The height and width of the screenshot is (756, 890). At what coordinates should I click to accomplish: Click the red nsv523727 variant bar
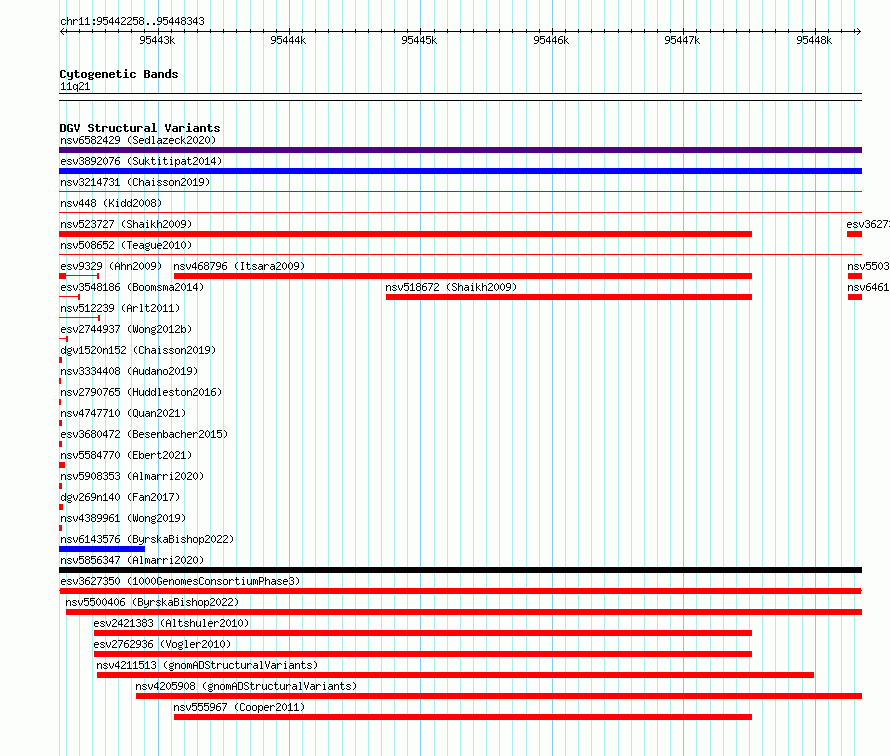click(405, 234)
